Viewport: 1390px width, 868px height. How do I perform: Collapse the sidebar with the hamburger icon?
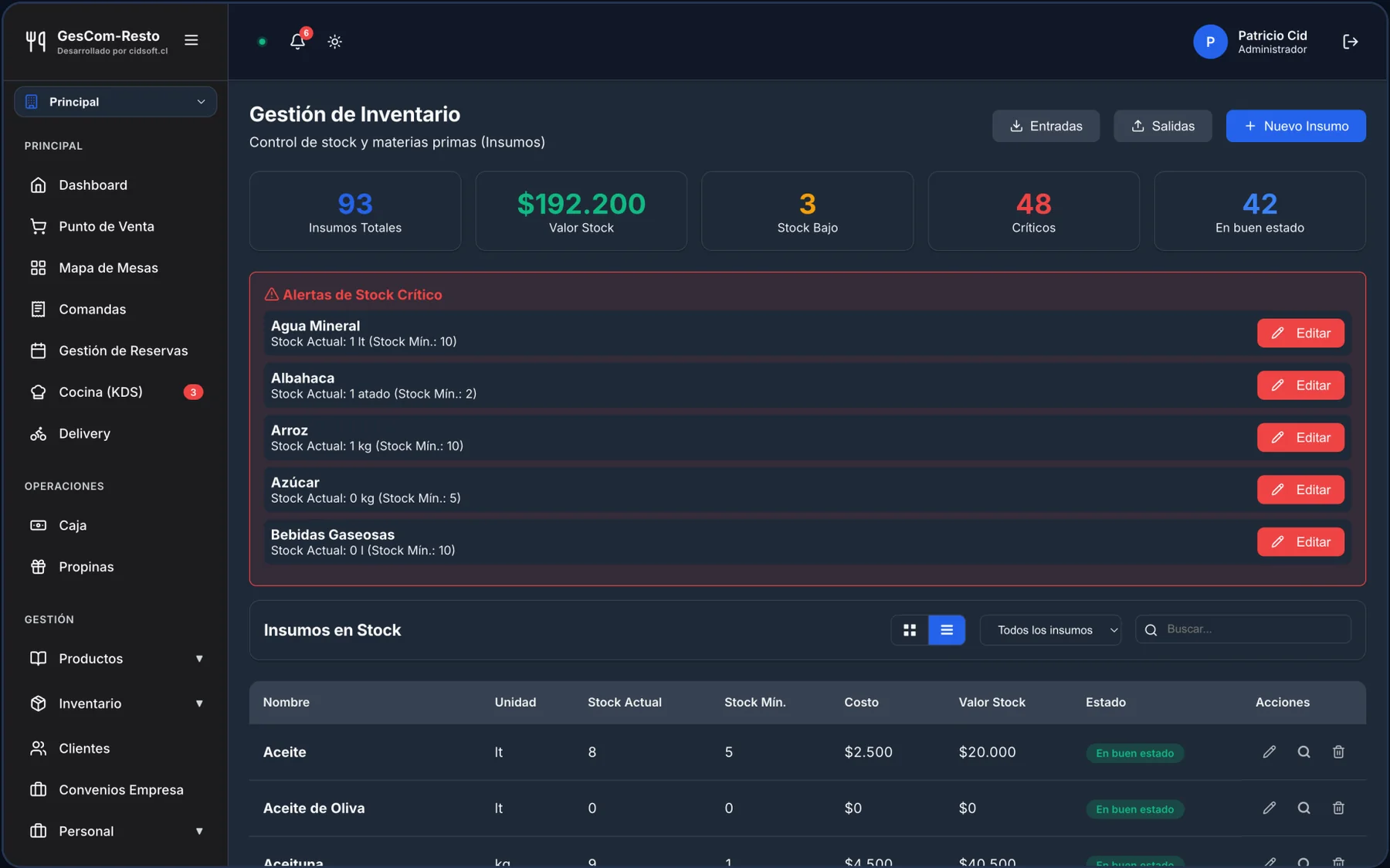192,40
